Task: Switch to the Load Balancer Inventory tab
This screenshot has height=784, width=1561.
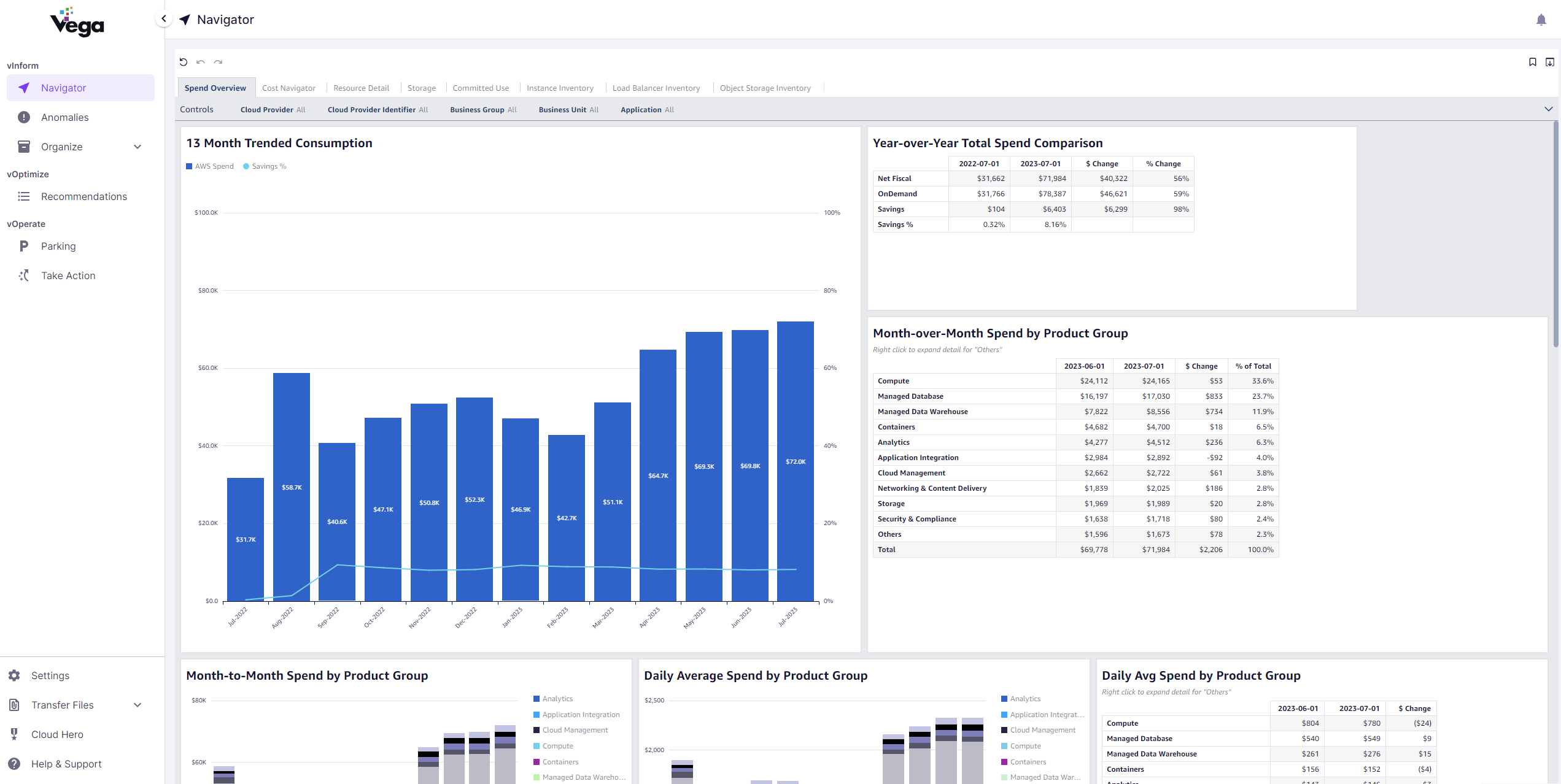Action: click(656, 88)
